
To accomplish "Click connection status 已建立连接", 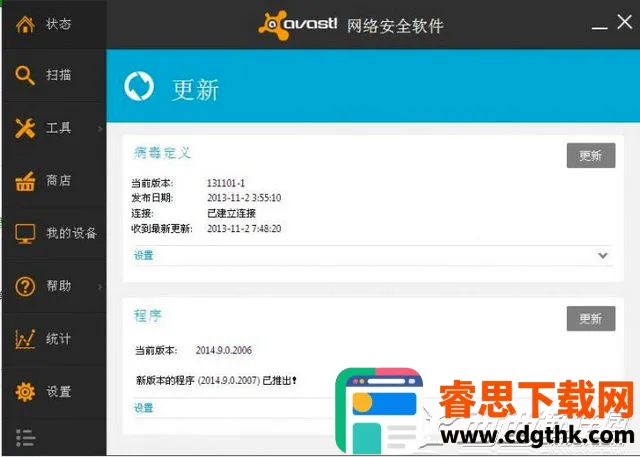I will coord(231,213).
